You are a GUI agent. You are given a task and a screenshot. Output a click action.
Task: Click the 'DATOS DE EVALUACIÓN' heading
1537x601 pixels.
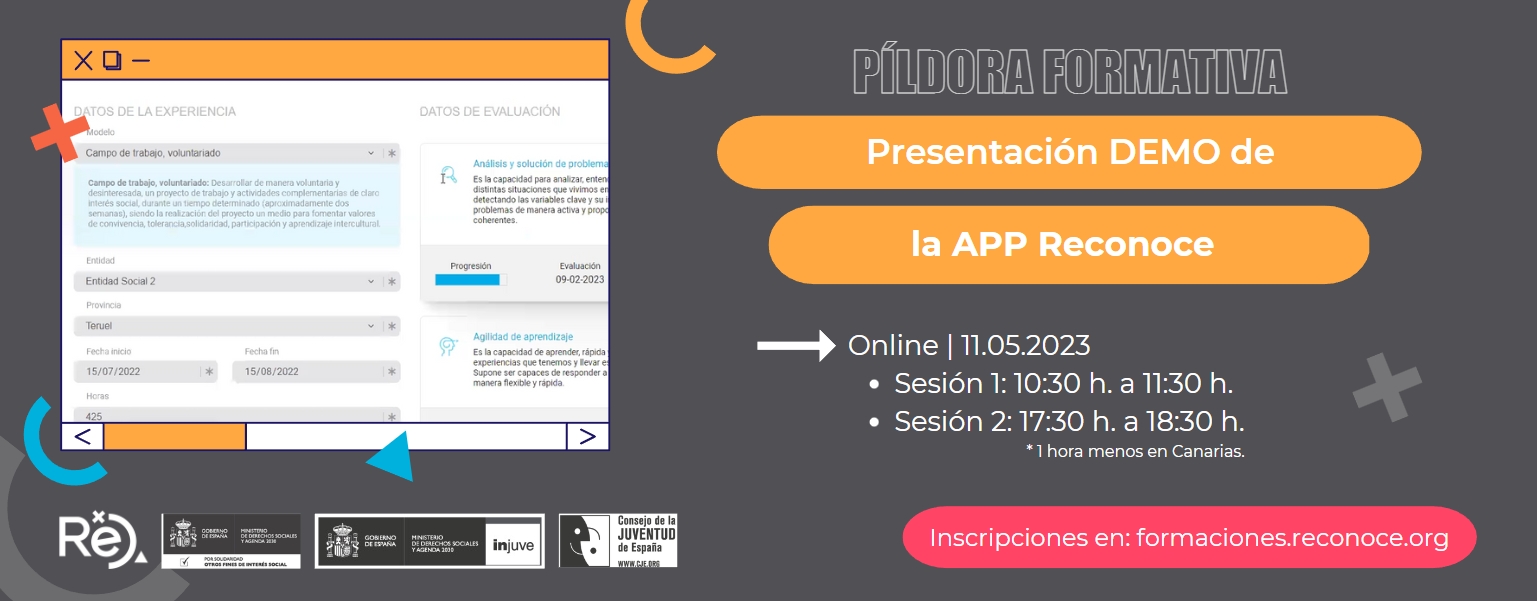[490, 111]
